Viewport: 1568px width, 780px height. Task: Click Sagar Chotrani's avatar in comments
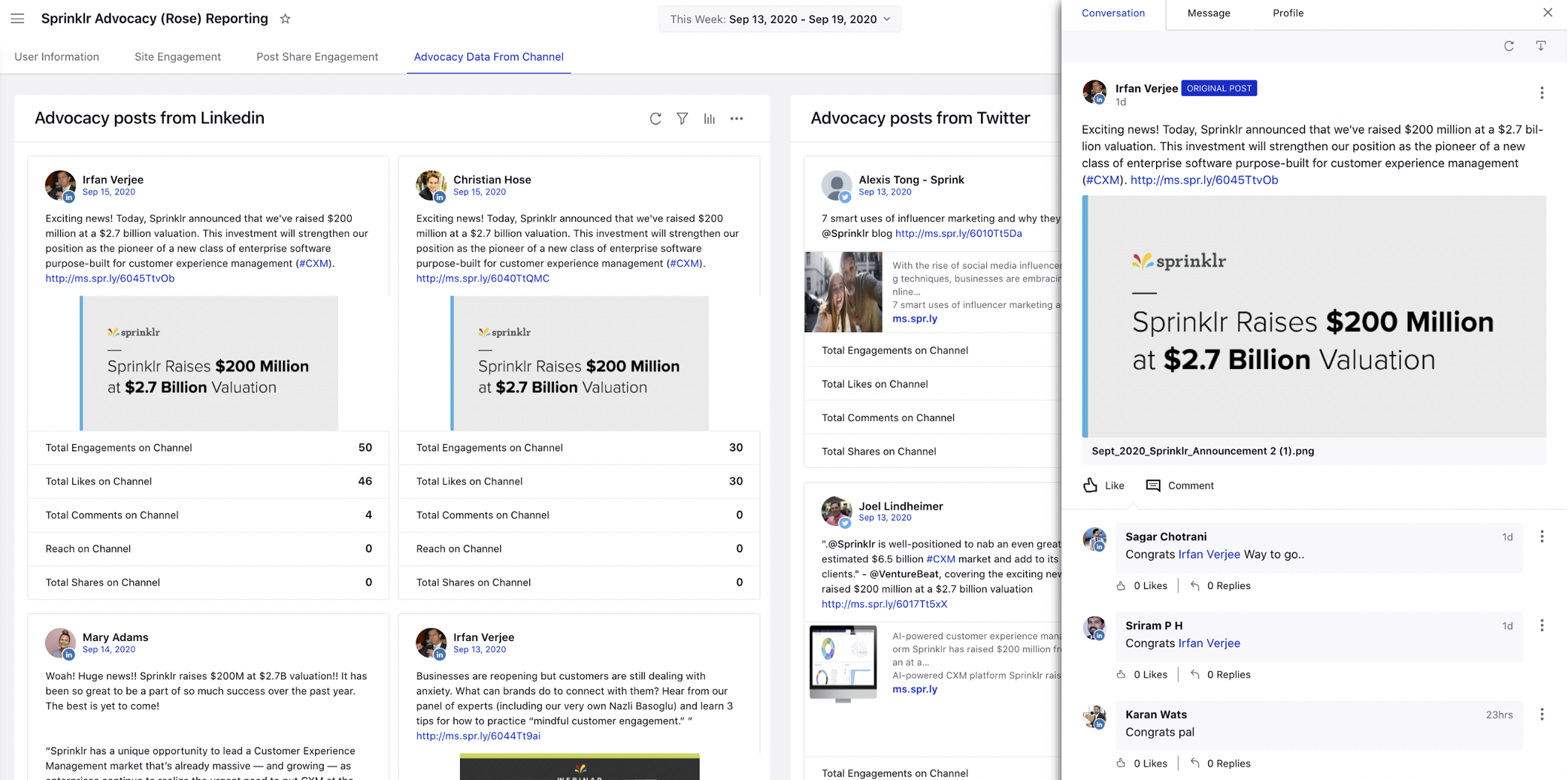(1094, 540)
